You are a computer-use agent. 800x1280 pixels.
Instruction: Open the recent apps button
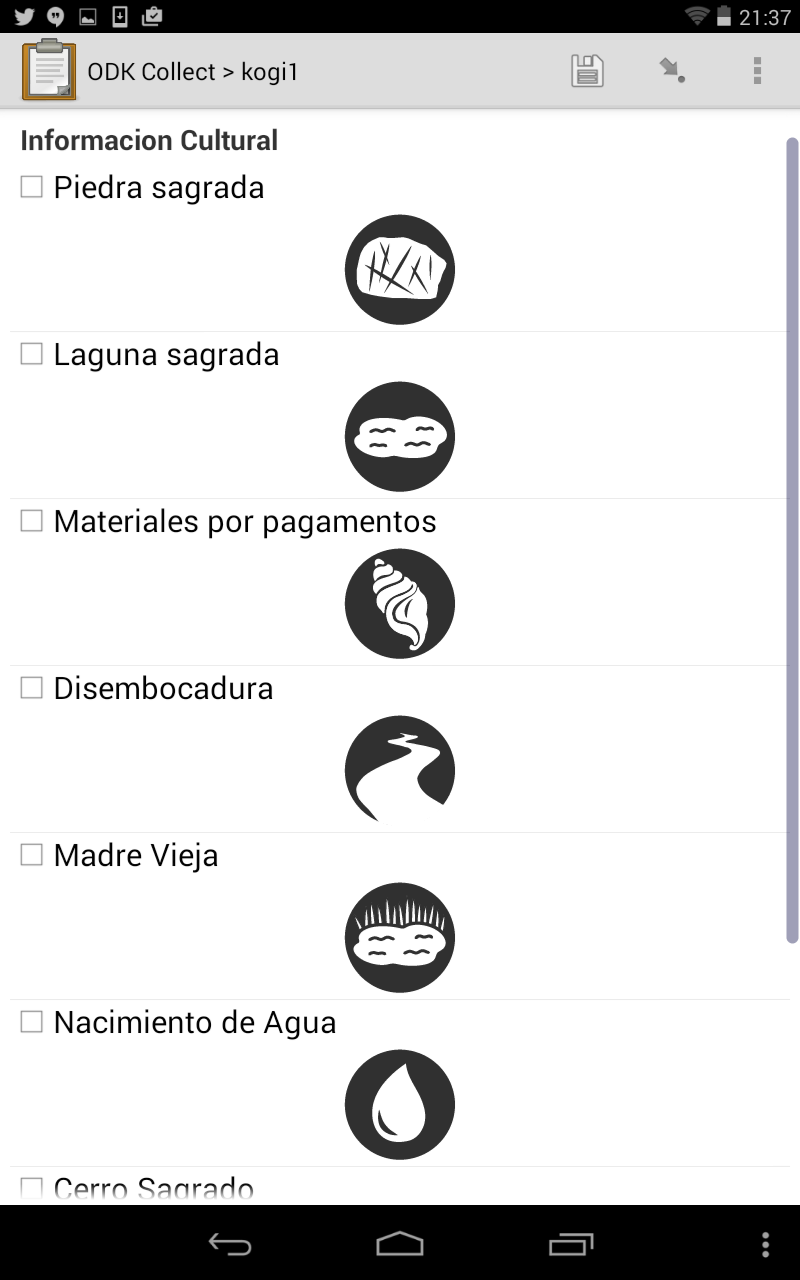[571, 1244]
